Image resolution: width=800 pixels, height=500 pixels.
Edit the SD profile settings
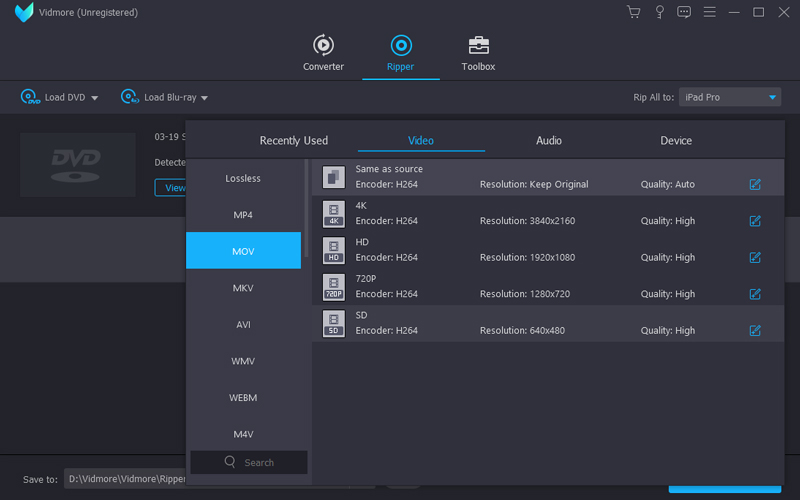point(755,330)
